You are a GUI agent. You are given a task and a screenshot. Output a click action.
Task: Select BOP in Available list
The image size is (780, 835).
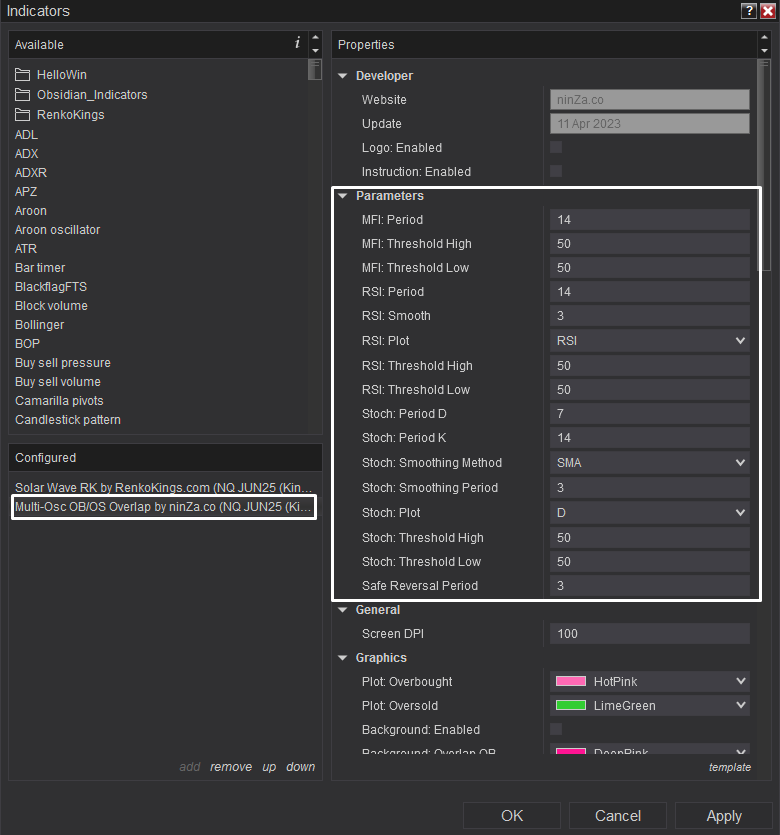27,343
